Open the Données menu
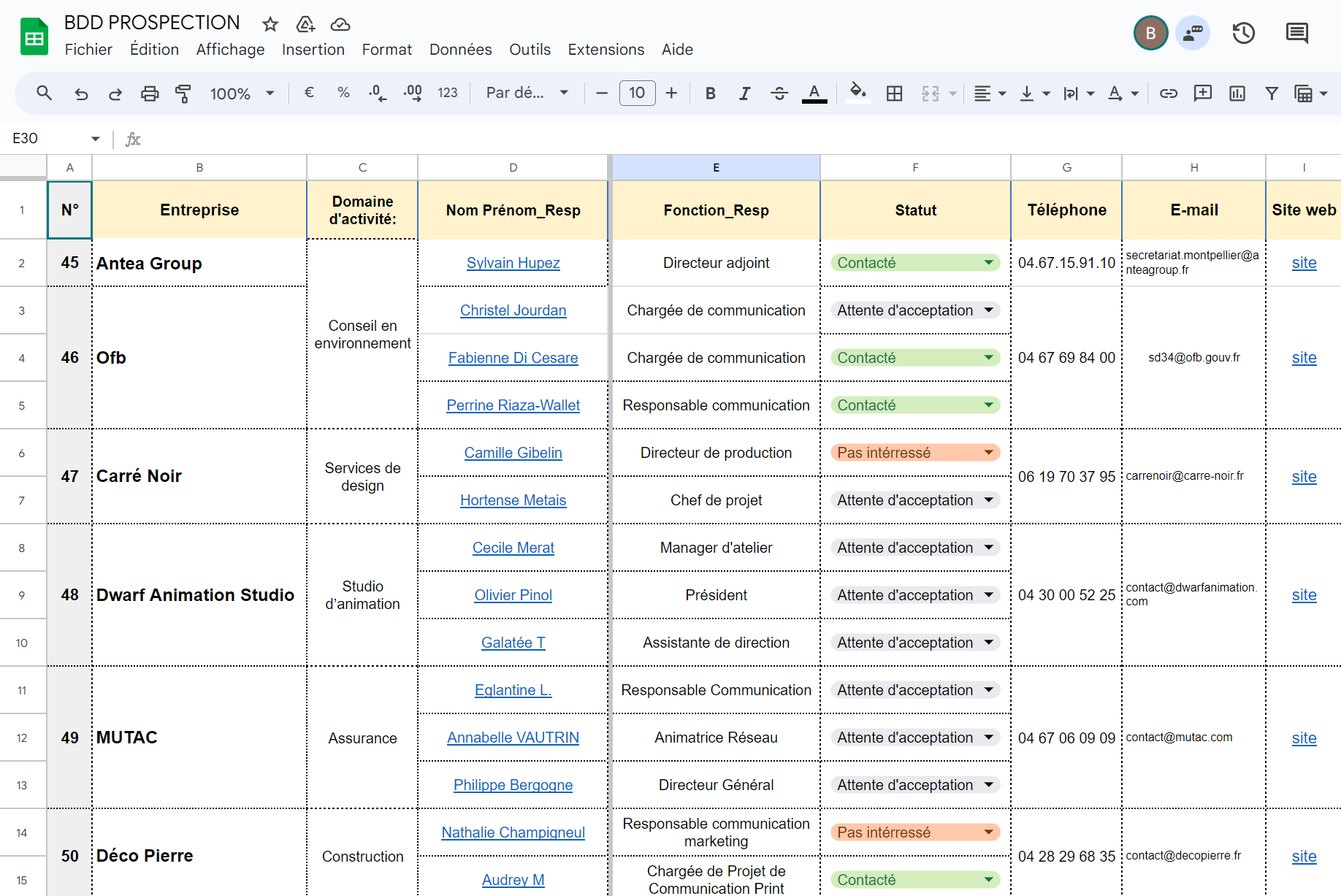Viewport: 1341px width, 896px height. click(x=460, y=50)
